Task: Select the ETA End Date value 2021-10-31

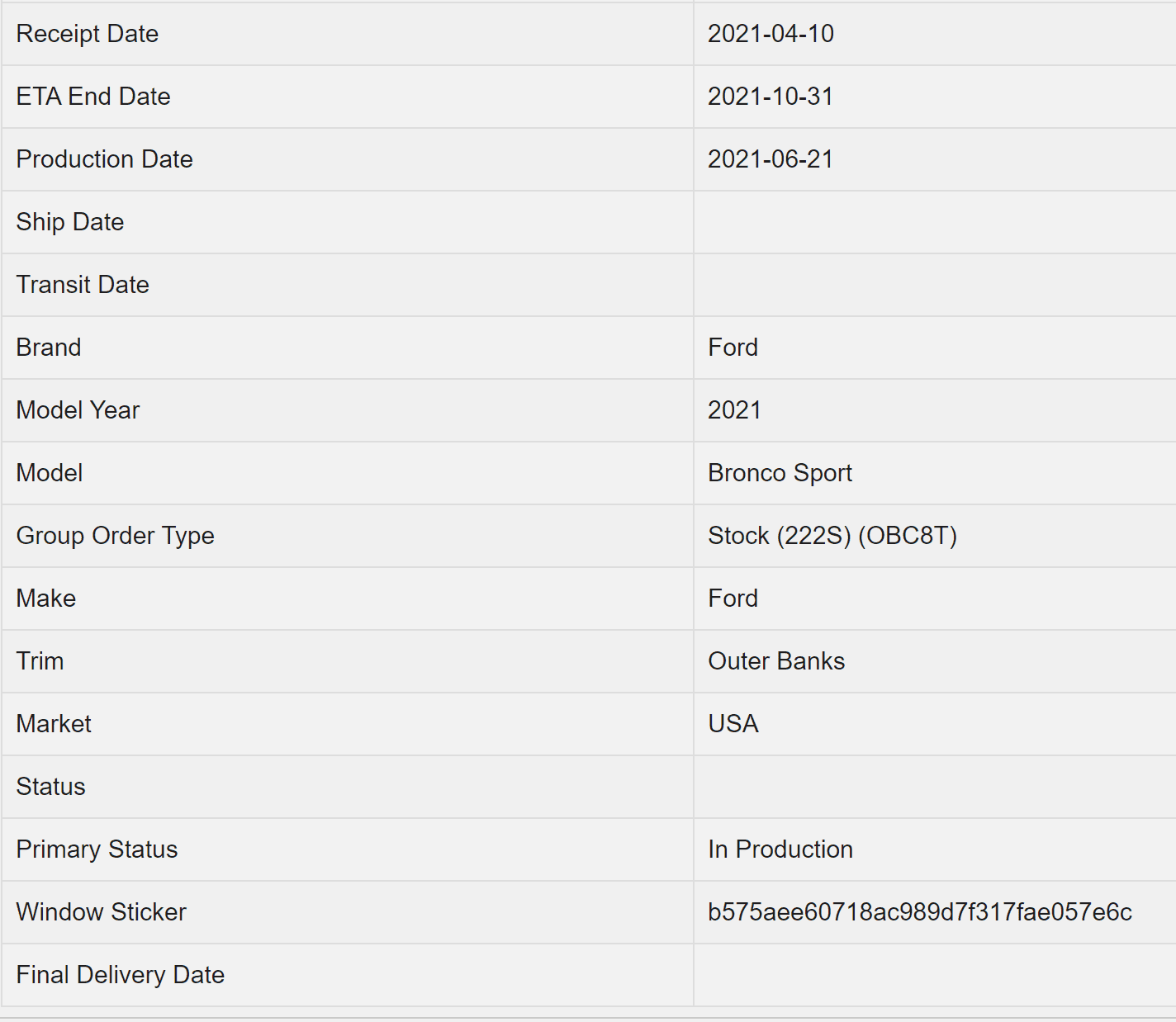Action: pos(770,97)
